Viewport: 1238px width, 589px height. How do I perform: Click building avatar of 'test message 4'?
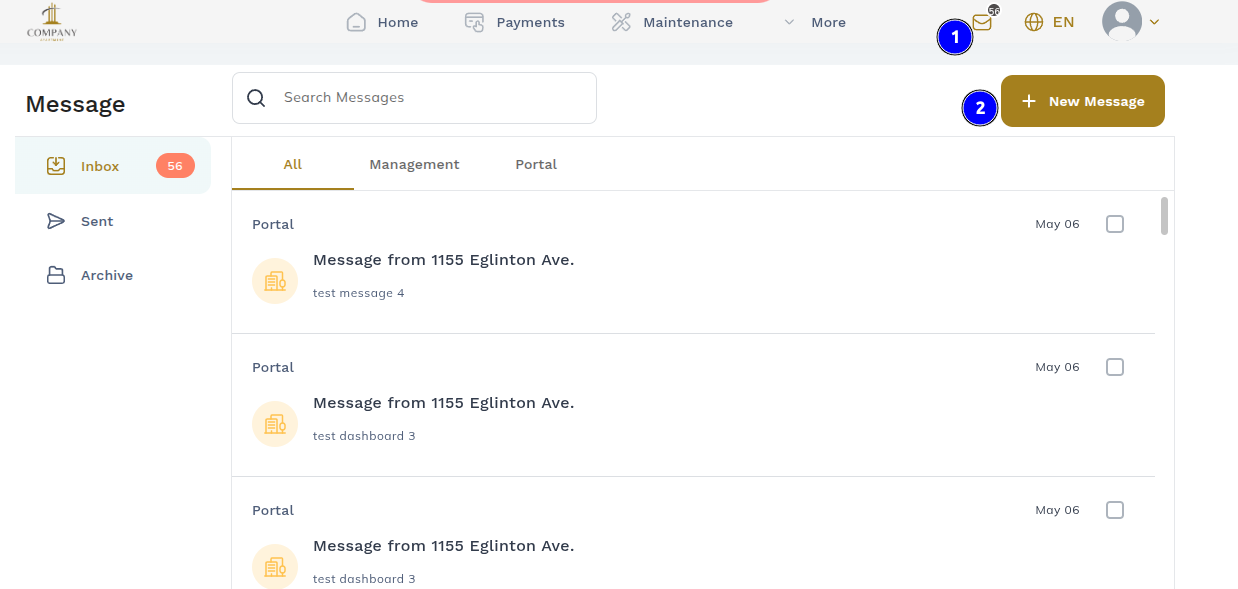275,281
